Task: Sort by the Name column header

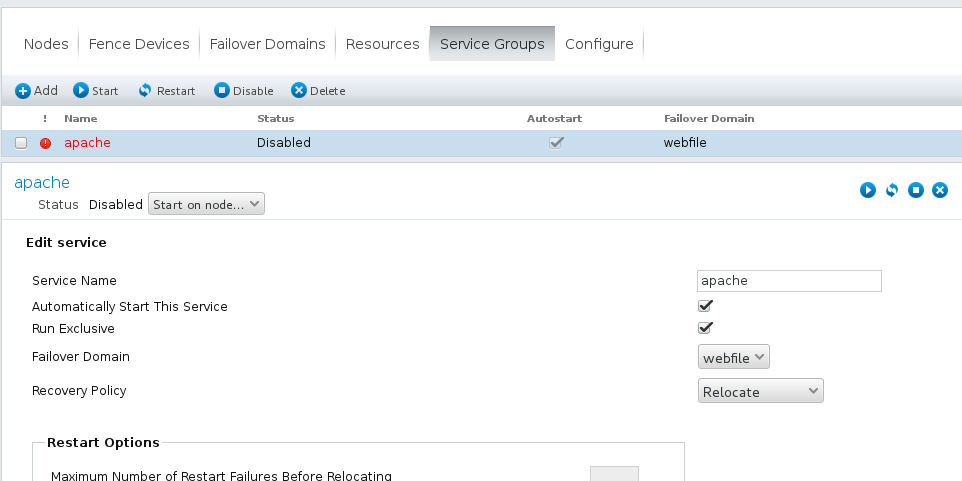Action: pyautogui.click(x=80, y=118)
